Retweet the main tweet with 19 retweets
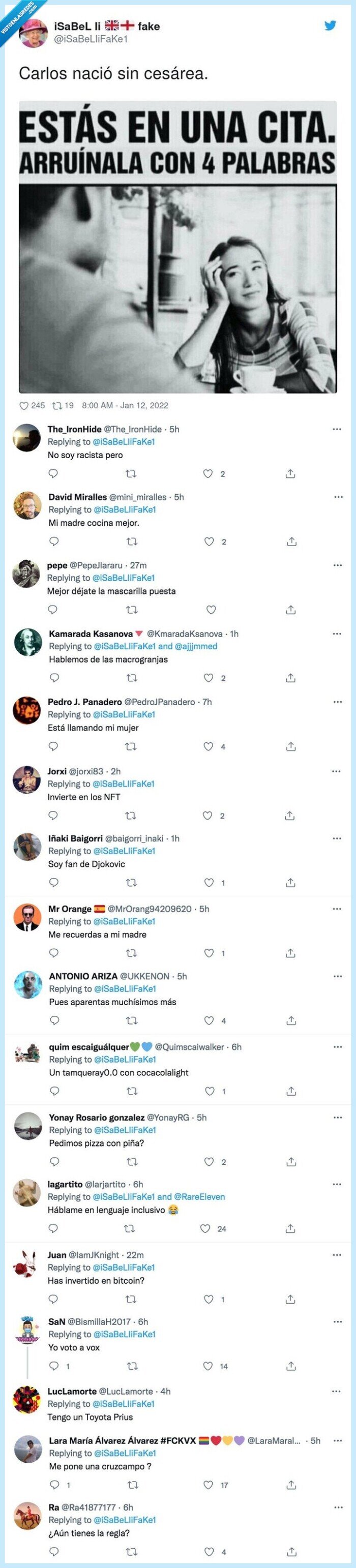Image resolution: width=356 pixels, height=1568 pixels. click(57, 405)
